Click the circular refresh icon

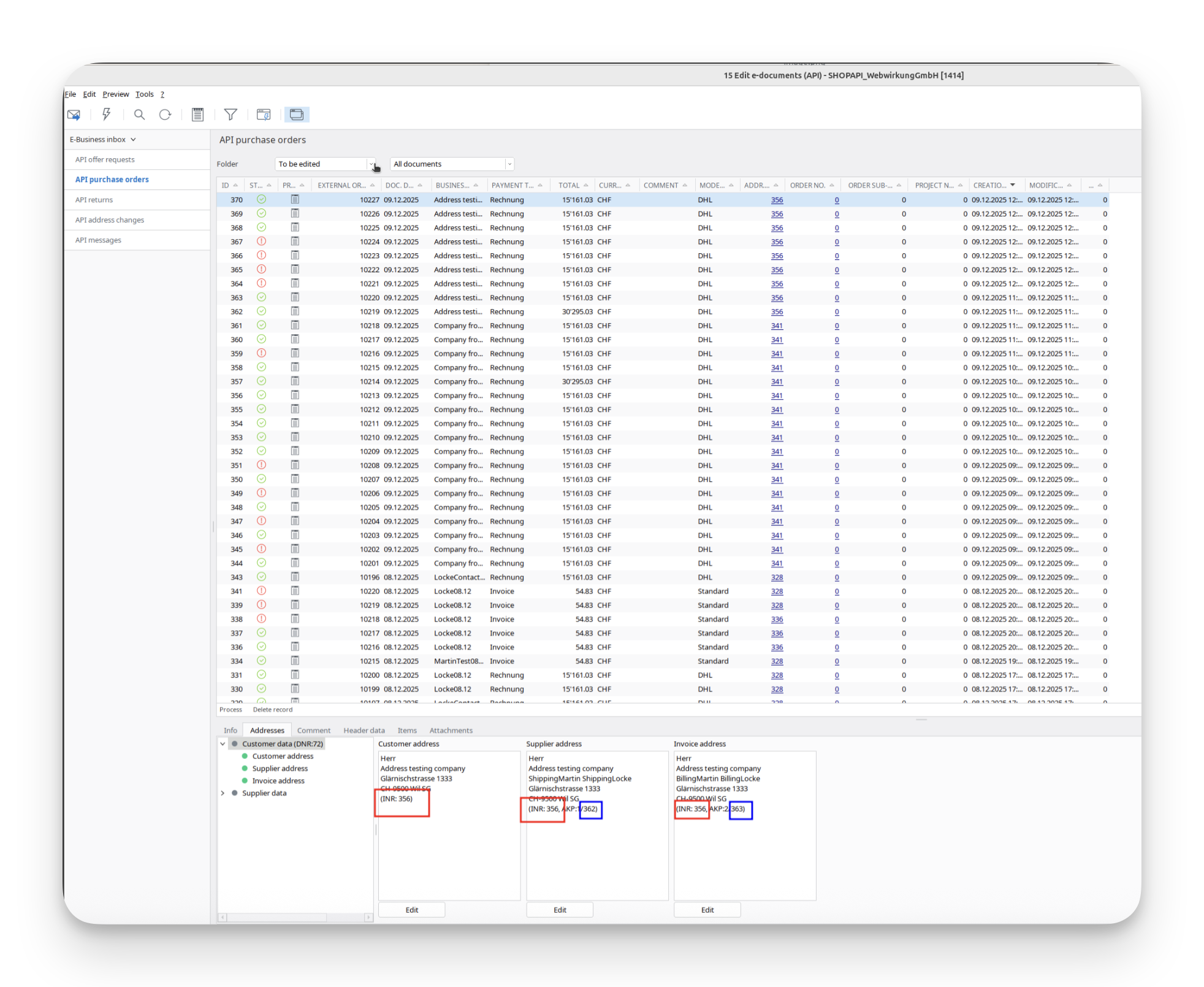(x=165, y=115)
